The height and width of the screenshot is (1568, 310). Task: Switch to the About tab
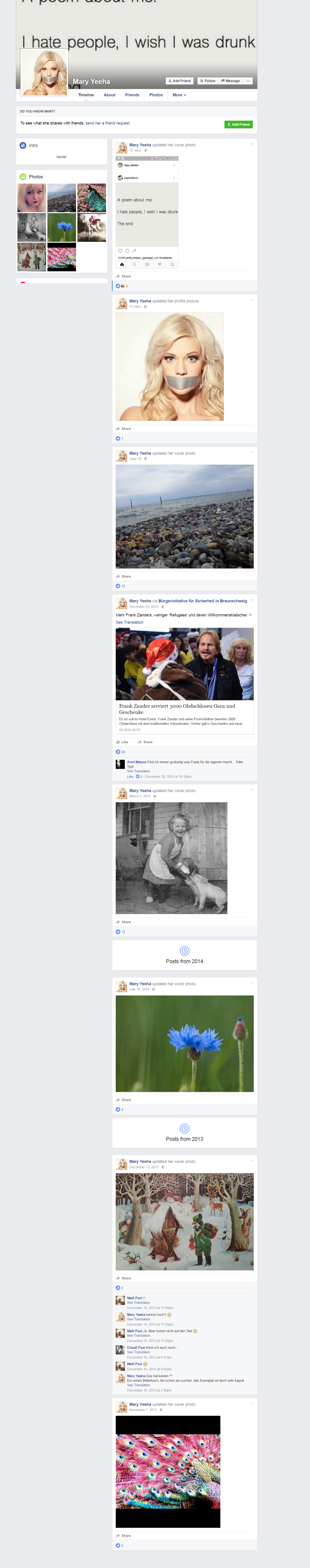coord(109,95)
